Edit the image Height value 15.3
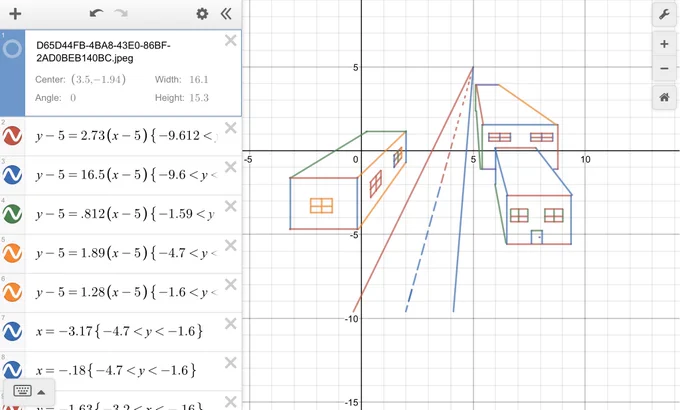Image resolution: width=680 pixels, height=410 pixels. (x=199, y=98)
